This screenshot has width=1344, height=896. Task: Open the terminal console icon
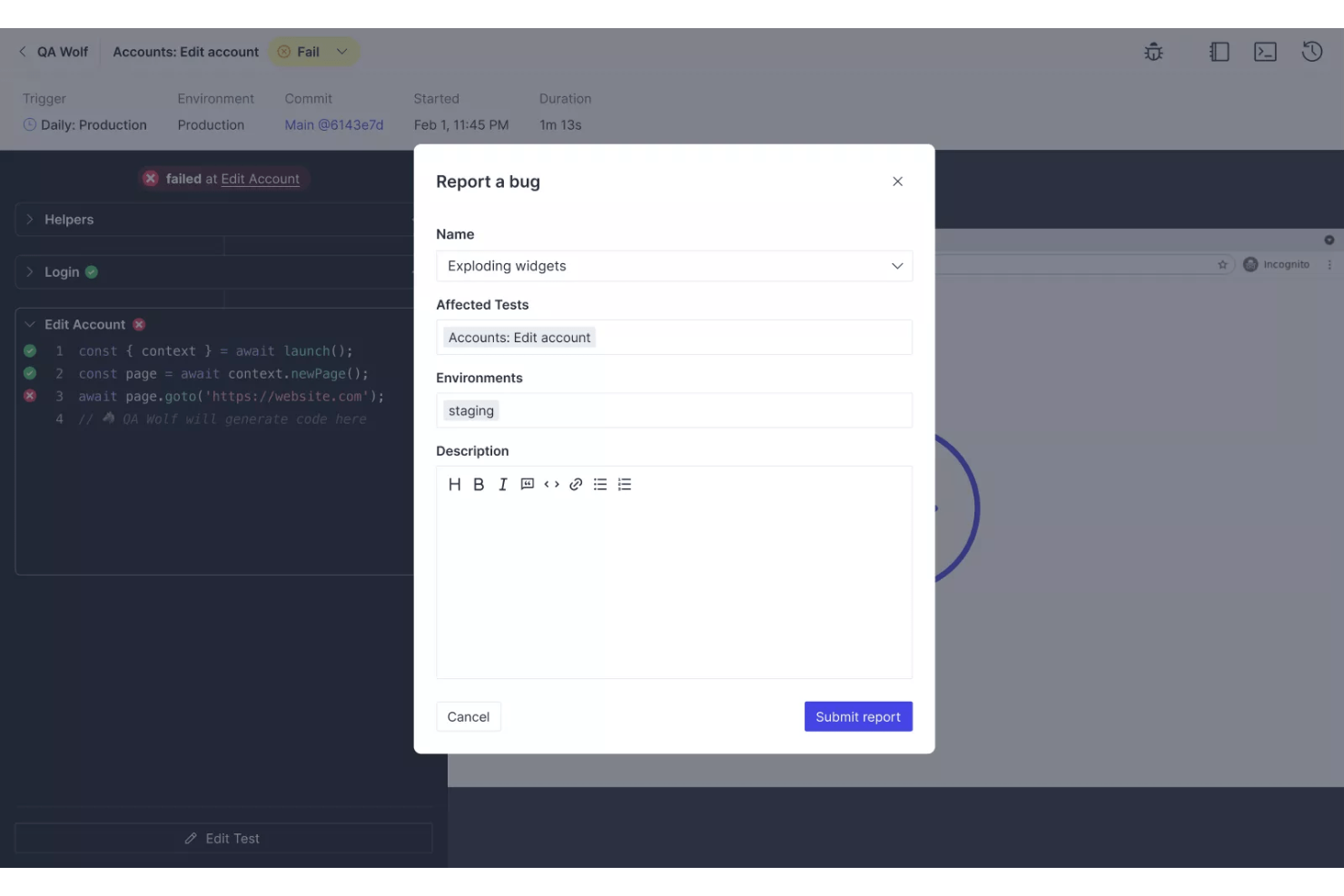[x=1265, y=52]
